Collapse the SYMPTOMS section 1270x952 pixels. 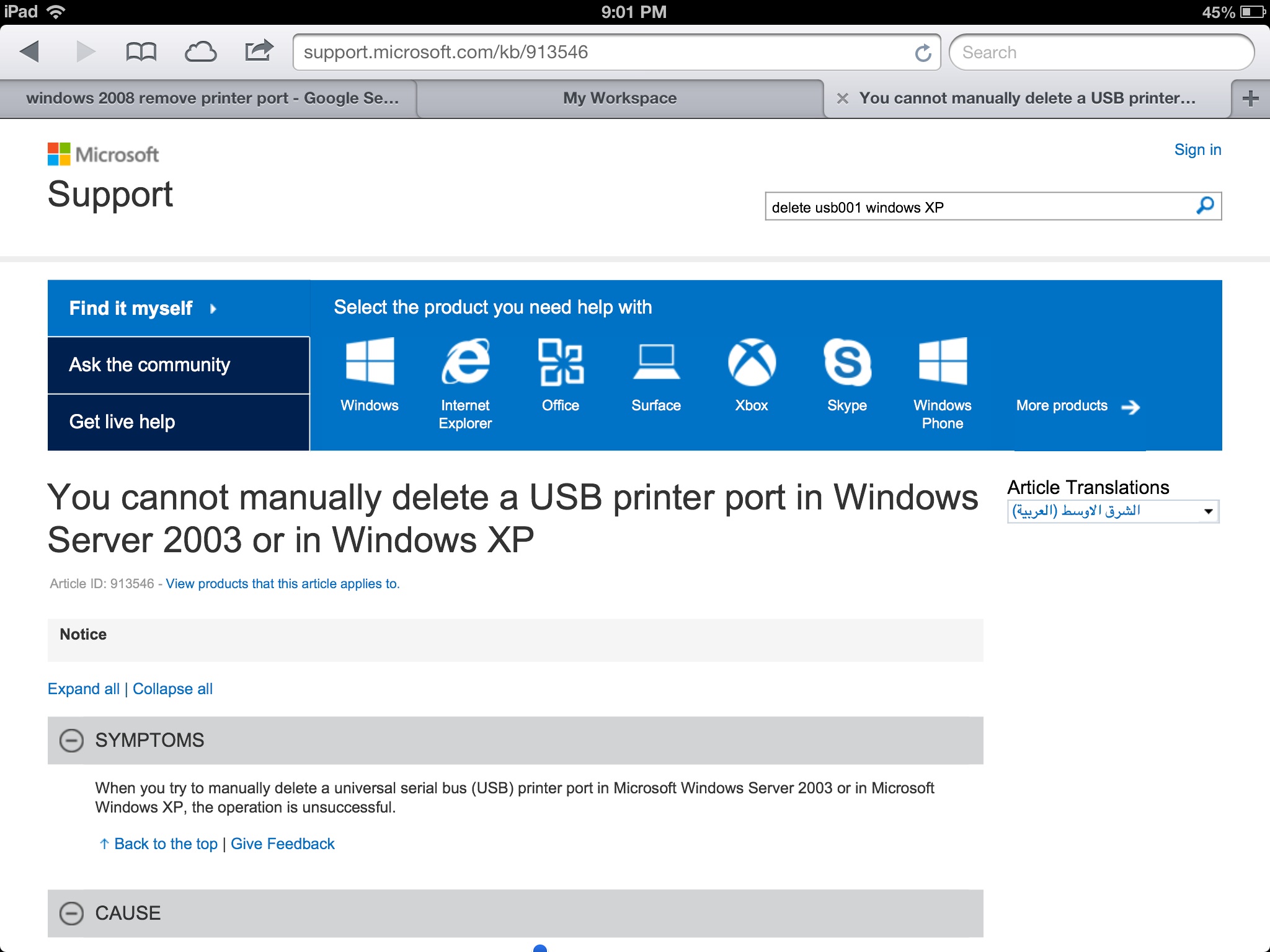point(71,740)
